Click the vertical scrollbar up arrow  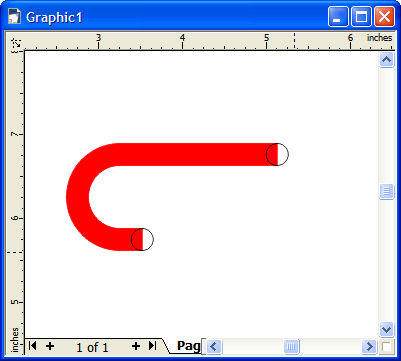pos(386,60)
